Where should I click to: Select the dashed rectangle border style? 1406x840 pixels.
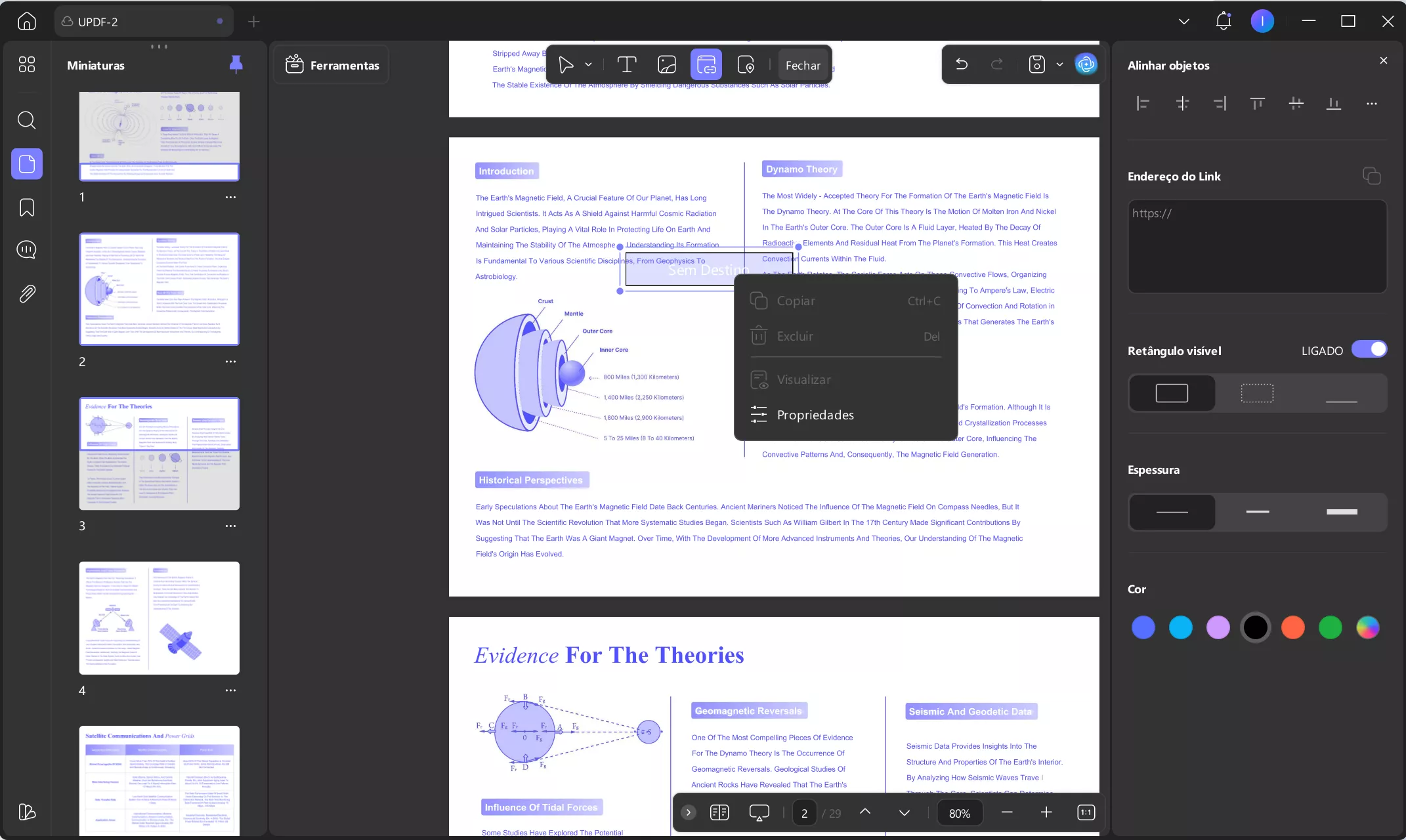point(1257,393)
